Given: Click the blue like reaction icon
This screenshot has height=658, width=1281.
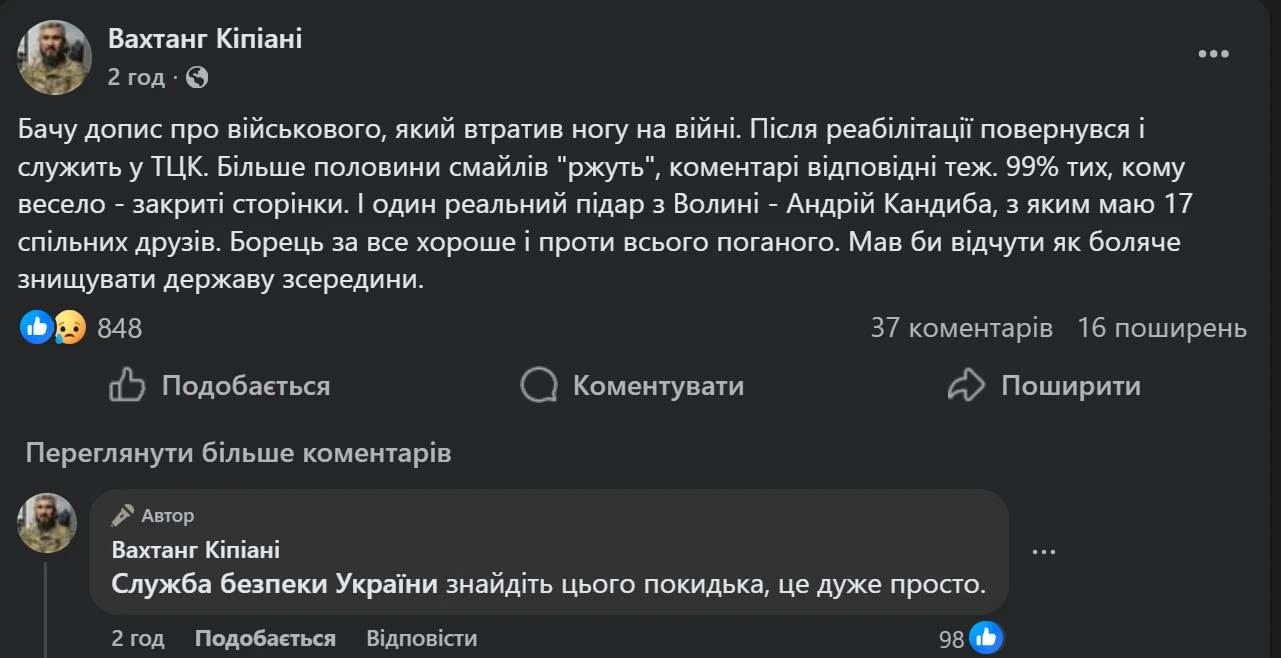Looking at the screenshot, I should [x=37, y=327].
